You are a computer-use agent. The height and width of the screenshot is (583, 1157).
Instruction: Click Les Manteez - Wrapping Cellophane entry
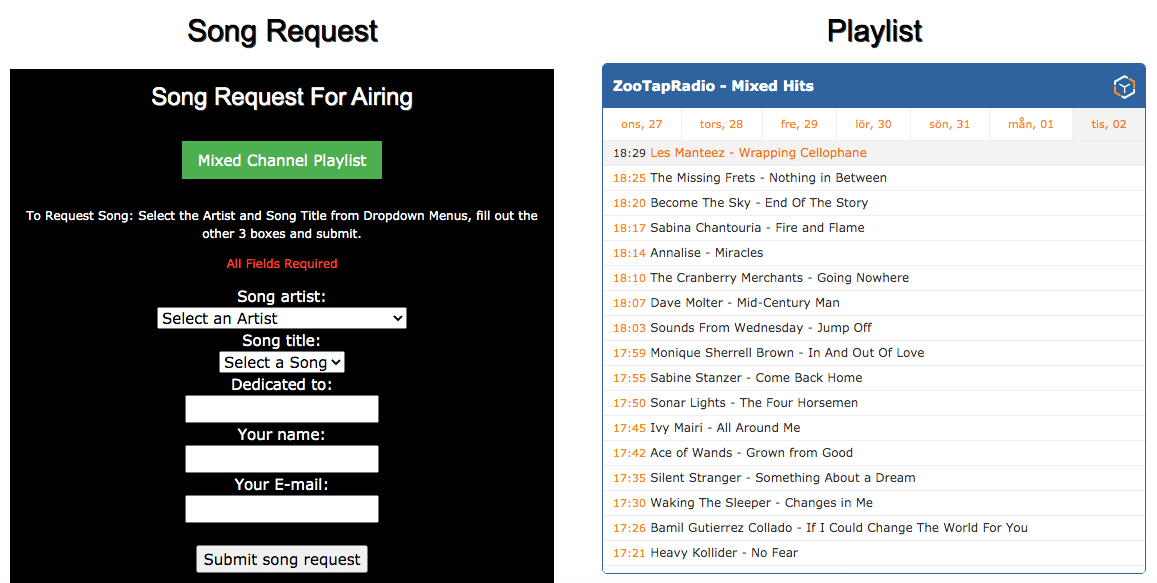click(x=758, y=153)
